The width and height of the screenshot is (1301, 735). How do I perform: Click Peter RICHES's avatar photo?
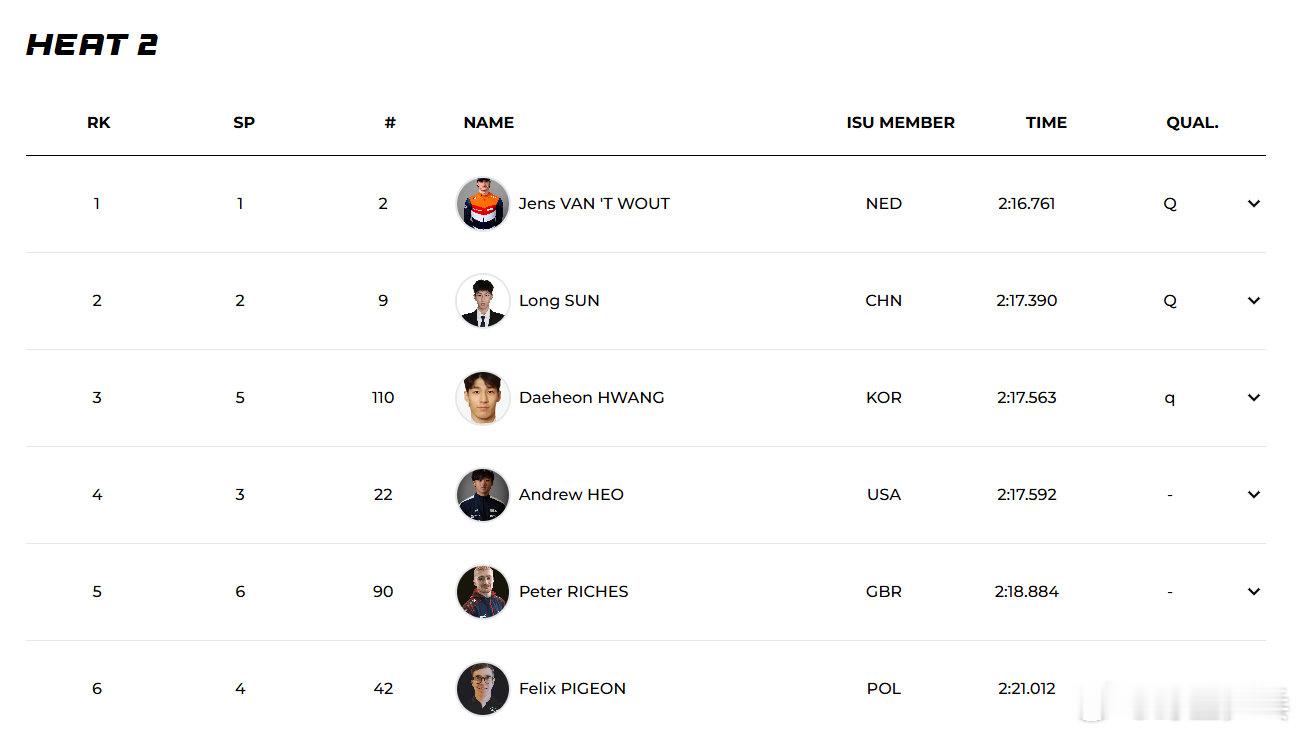pos(483,592)
